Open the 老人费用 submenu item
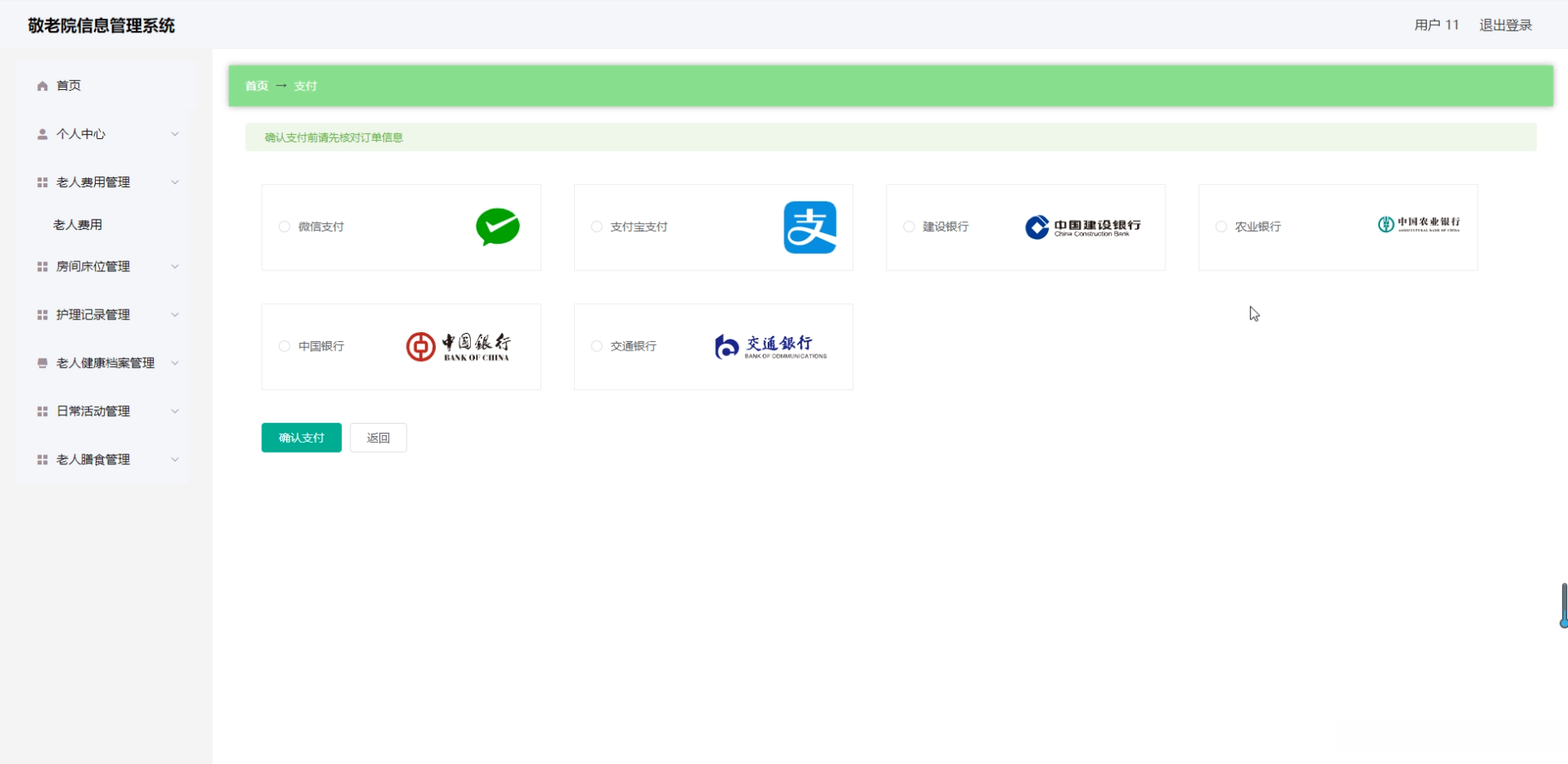1568x764 pixels. point(78,225)
